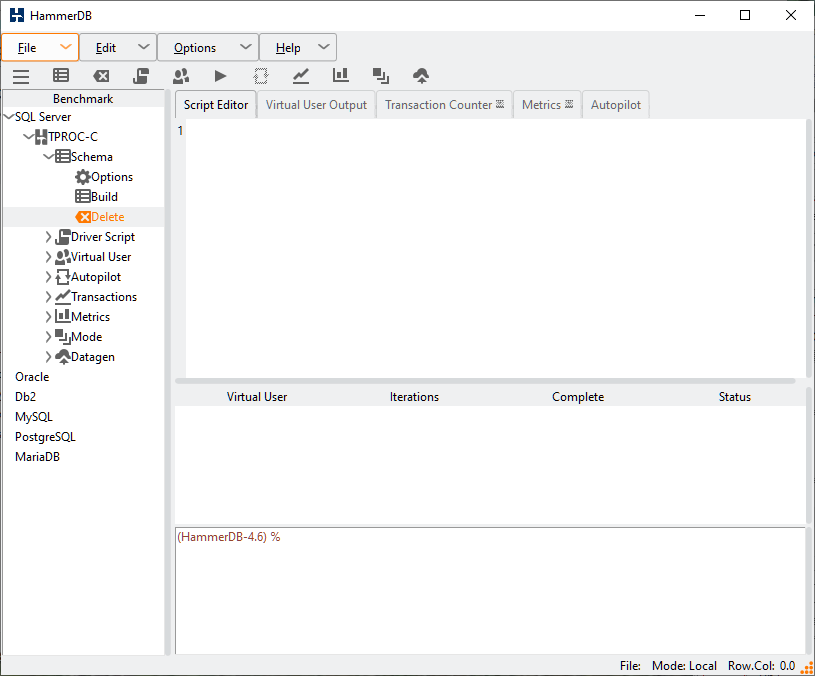Expand the Virtual User node
Viewport: 815px width, 676px height.
tap(48, 257)
